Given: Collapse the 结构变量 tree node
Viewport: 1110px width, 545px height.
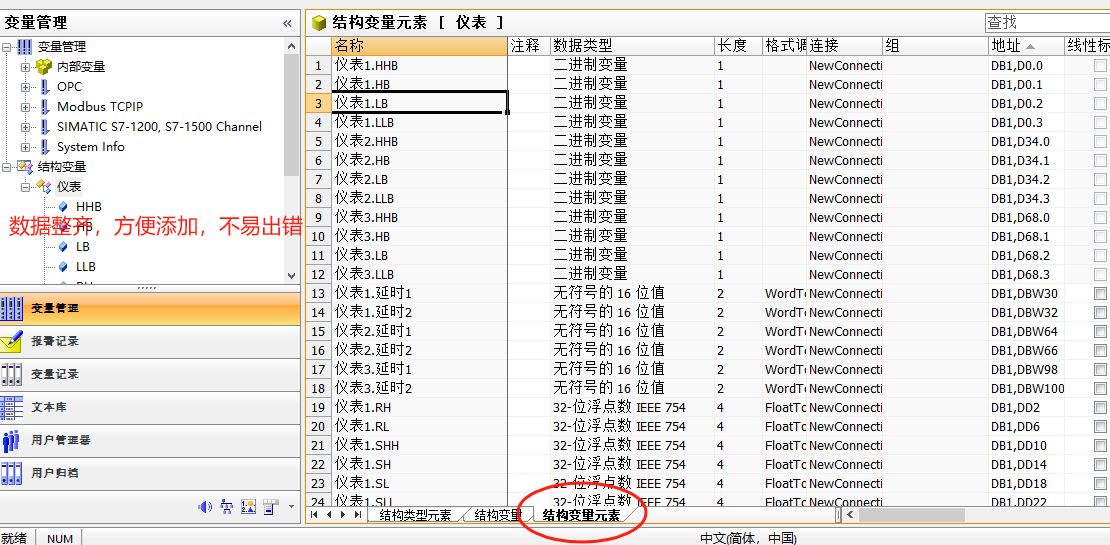Looking at the screenshot, I should pos(8,167).
